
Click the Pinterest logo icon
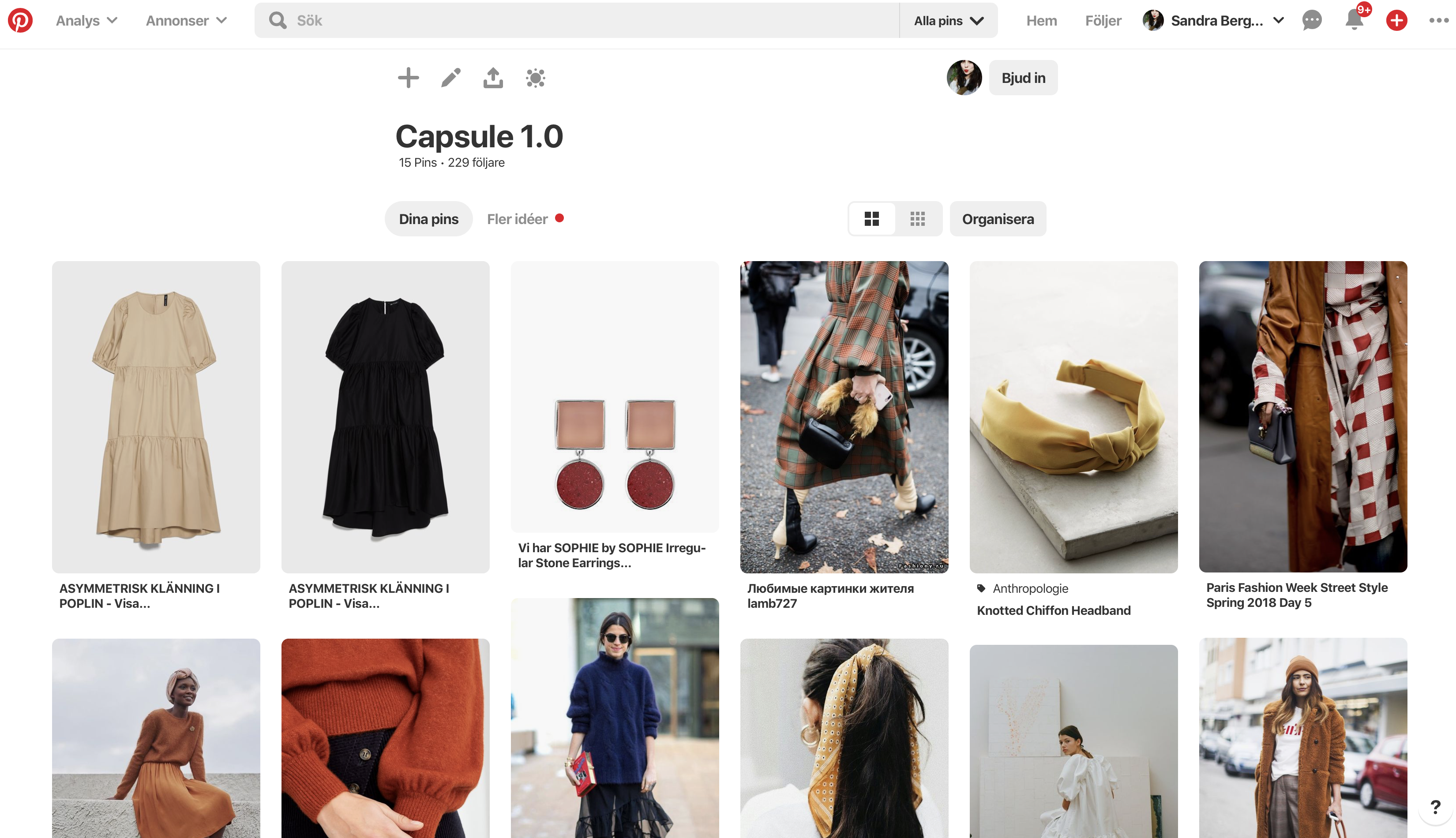click(x=20, y=20)
